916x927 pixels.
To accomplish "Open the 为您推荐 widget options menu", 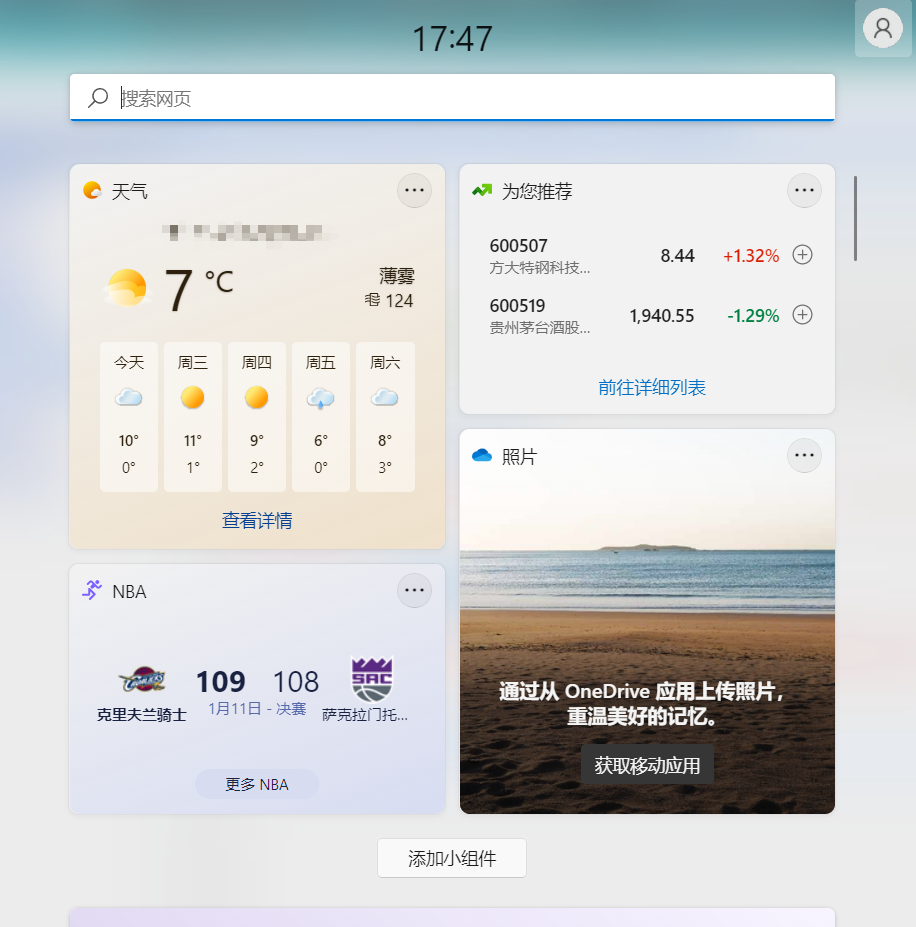I will [x=804, y=190].
